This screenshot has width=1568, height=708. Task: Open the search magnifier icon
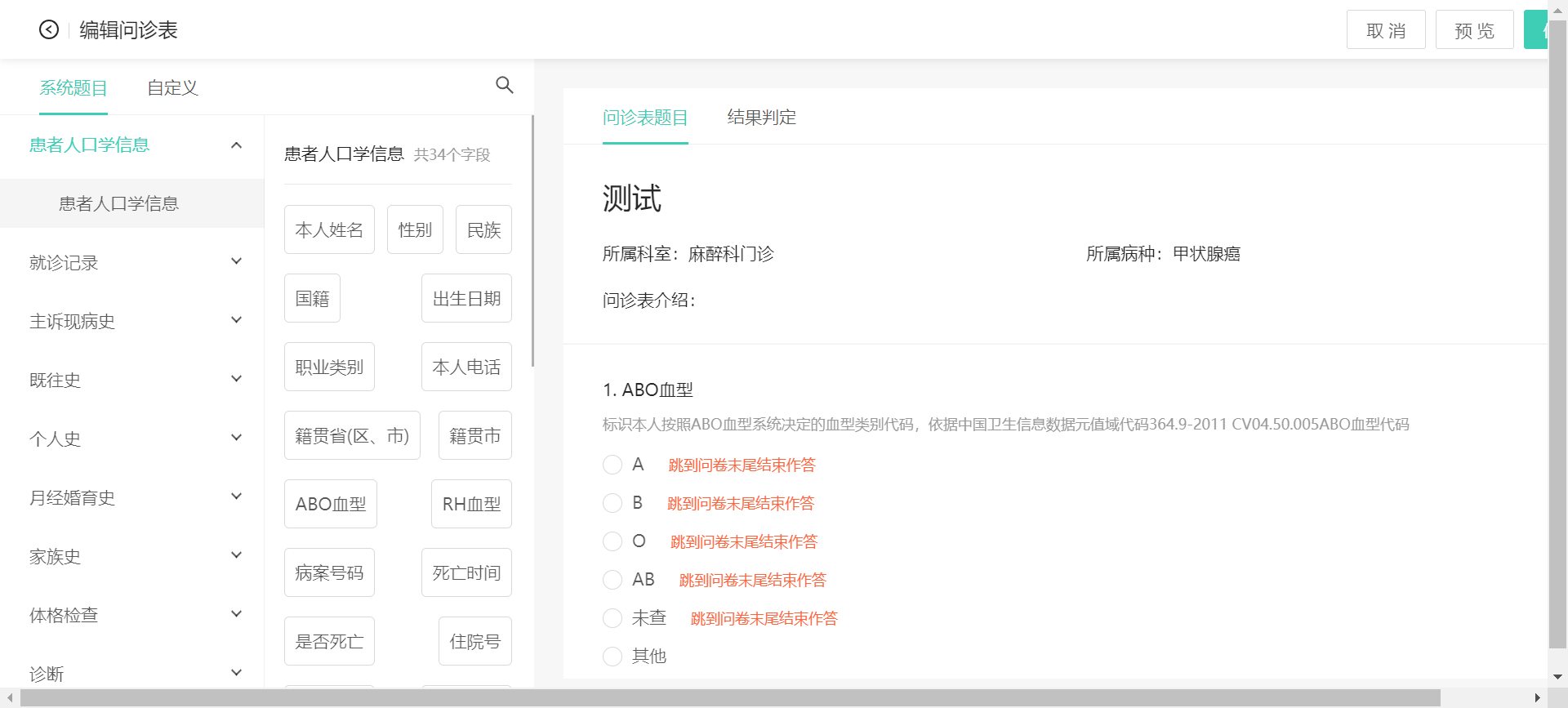(505, 85)
